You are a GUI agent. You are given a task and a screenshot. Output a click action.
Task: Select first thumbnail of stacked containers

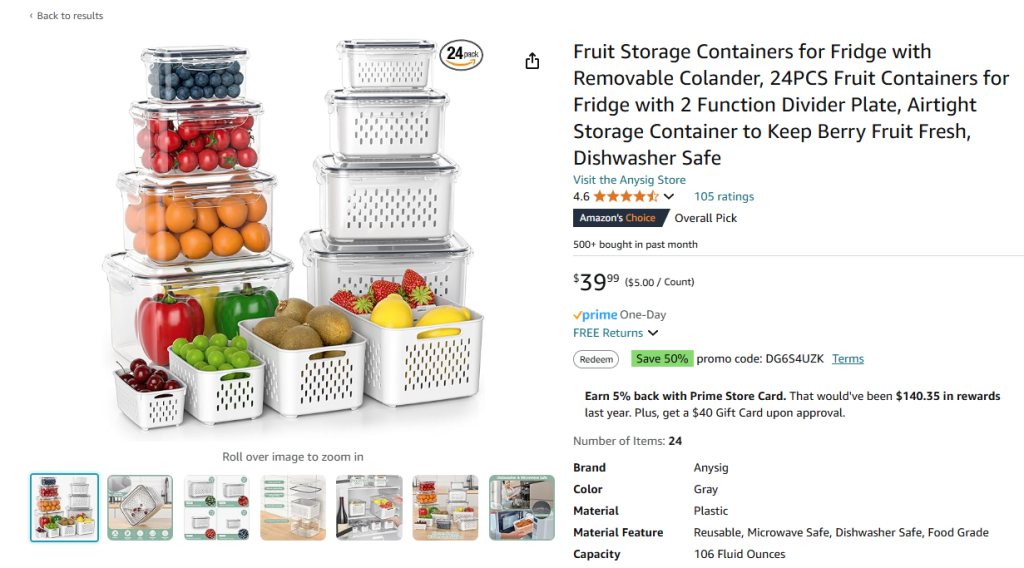click(x=64, y=507)
